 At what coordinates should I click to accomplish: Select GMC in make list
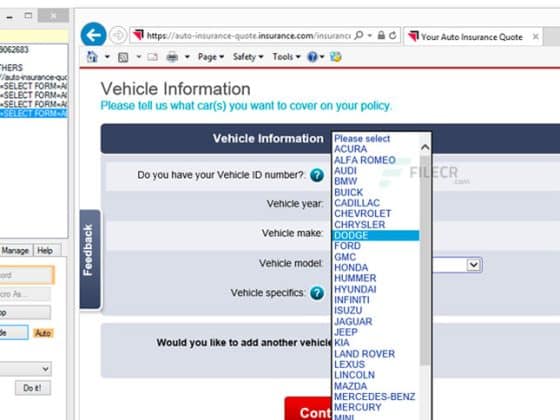345,257
